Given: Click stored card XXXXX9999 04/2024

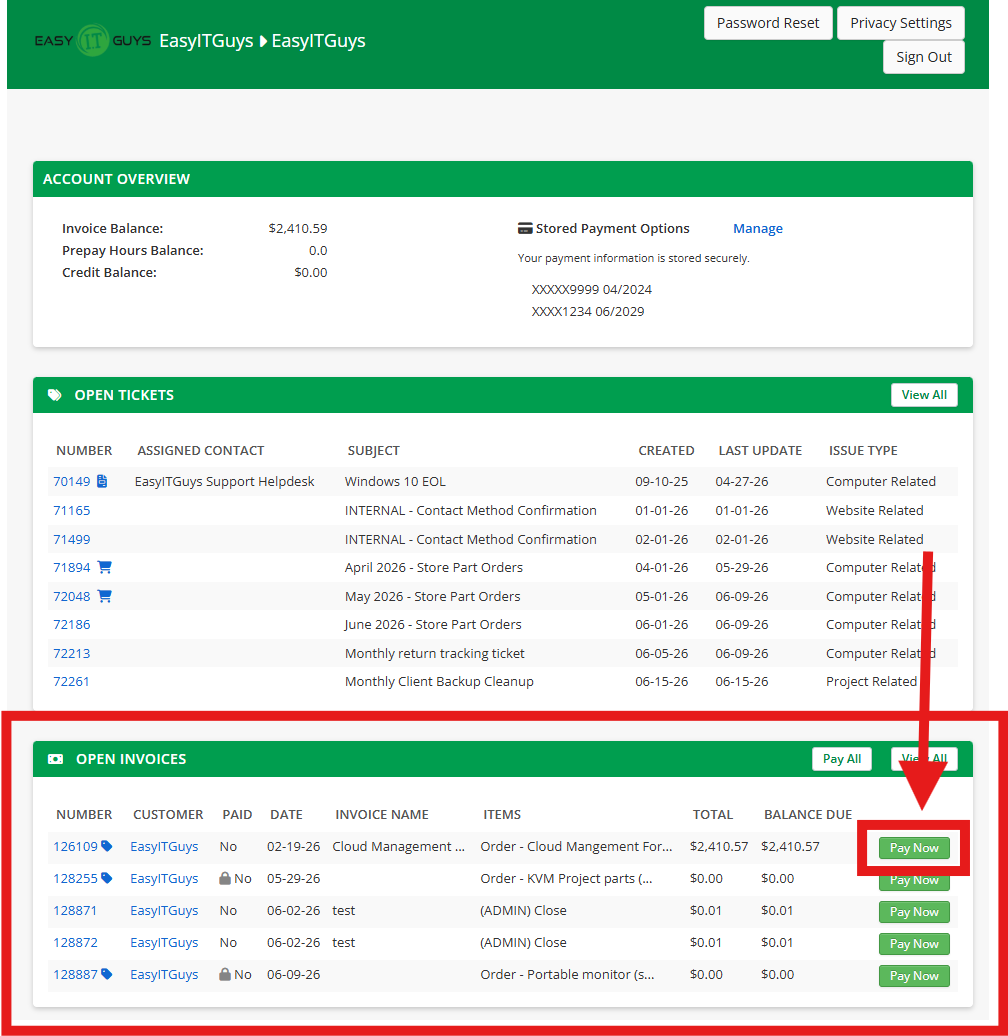Looking at the screenshot, I should pos(591,289).
